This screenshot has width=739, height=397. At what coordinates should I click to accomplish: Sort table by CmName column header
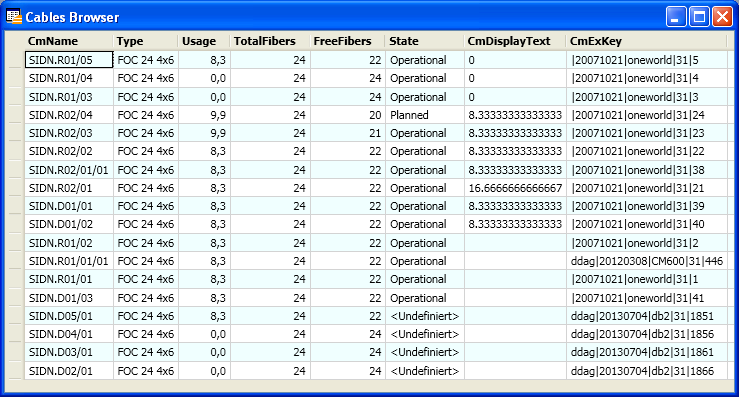coord(69,41)
